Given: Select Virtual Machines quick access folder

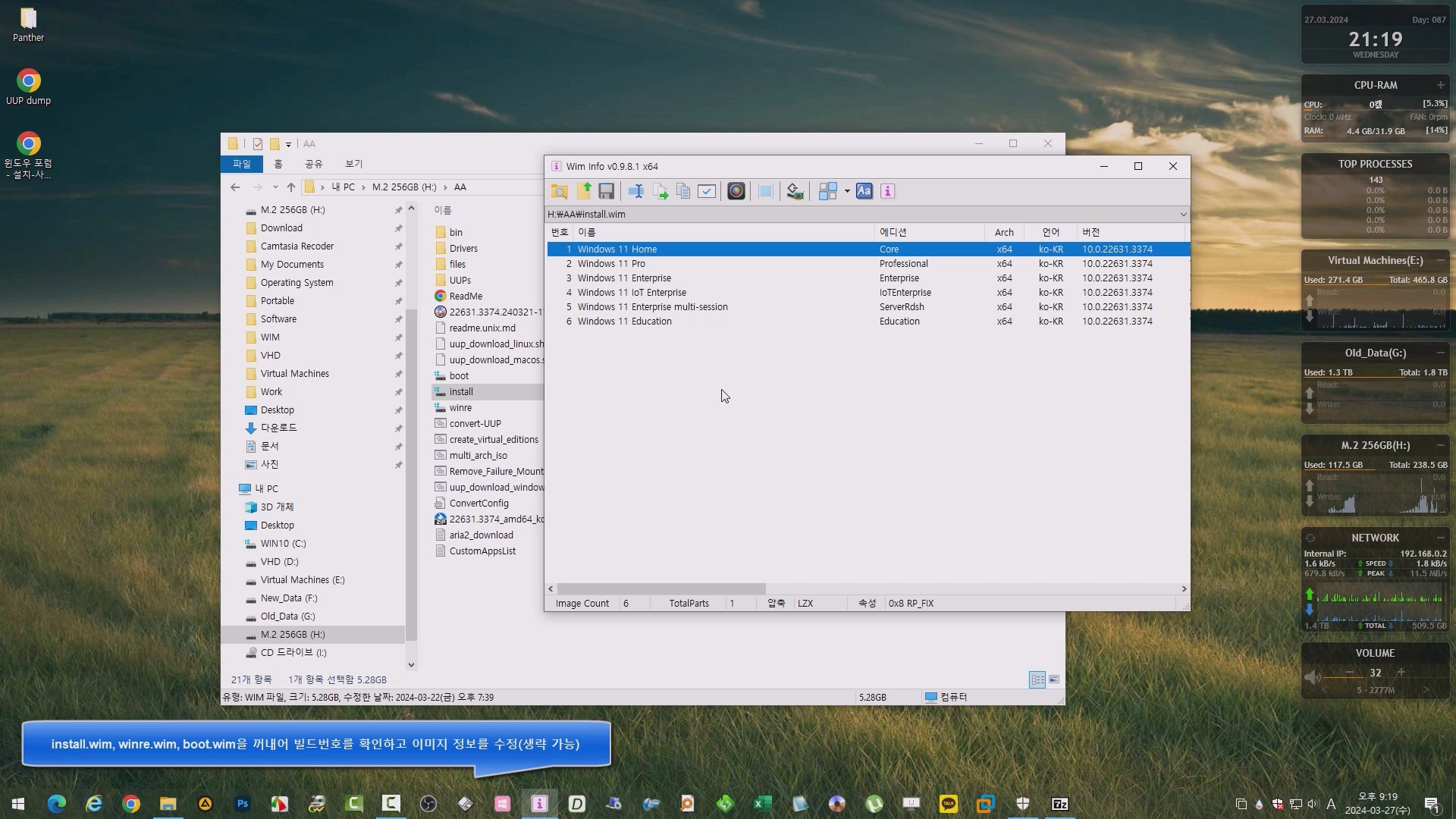Looking at the screenshot, I should [x=295, y=374].
